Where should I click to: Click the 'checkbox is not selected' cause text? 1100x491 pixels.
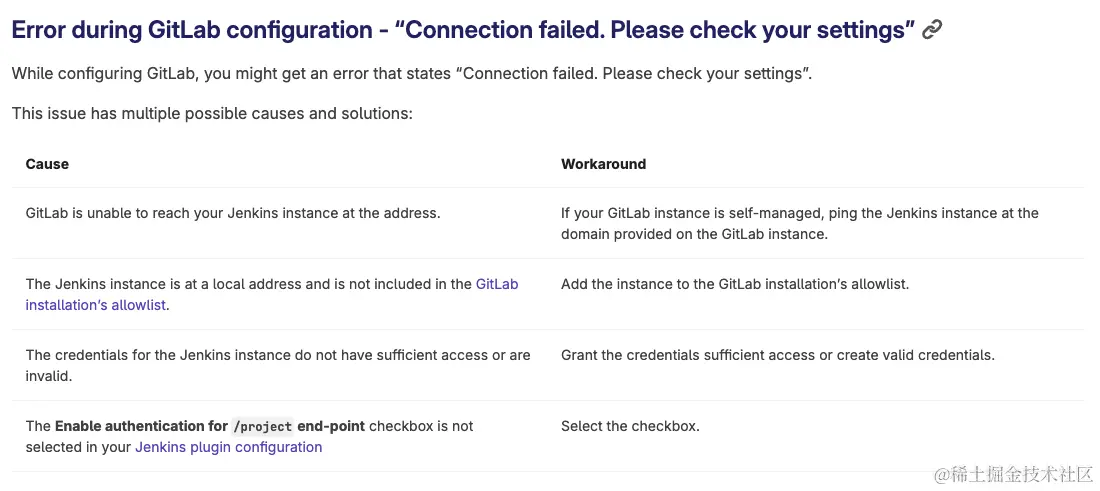click(420, 426)
